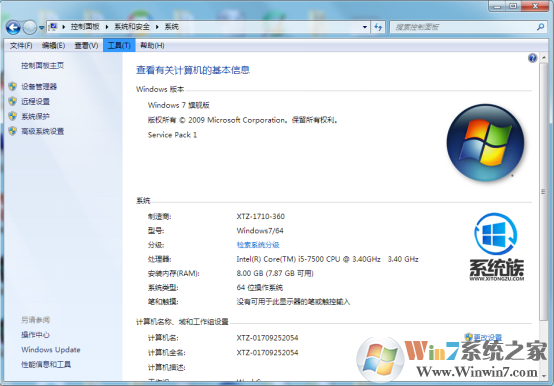Click the 更改设置 link
Screen dimensions: 554x386
coord(488,337)
